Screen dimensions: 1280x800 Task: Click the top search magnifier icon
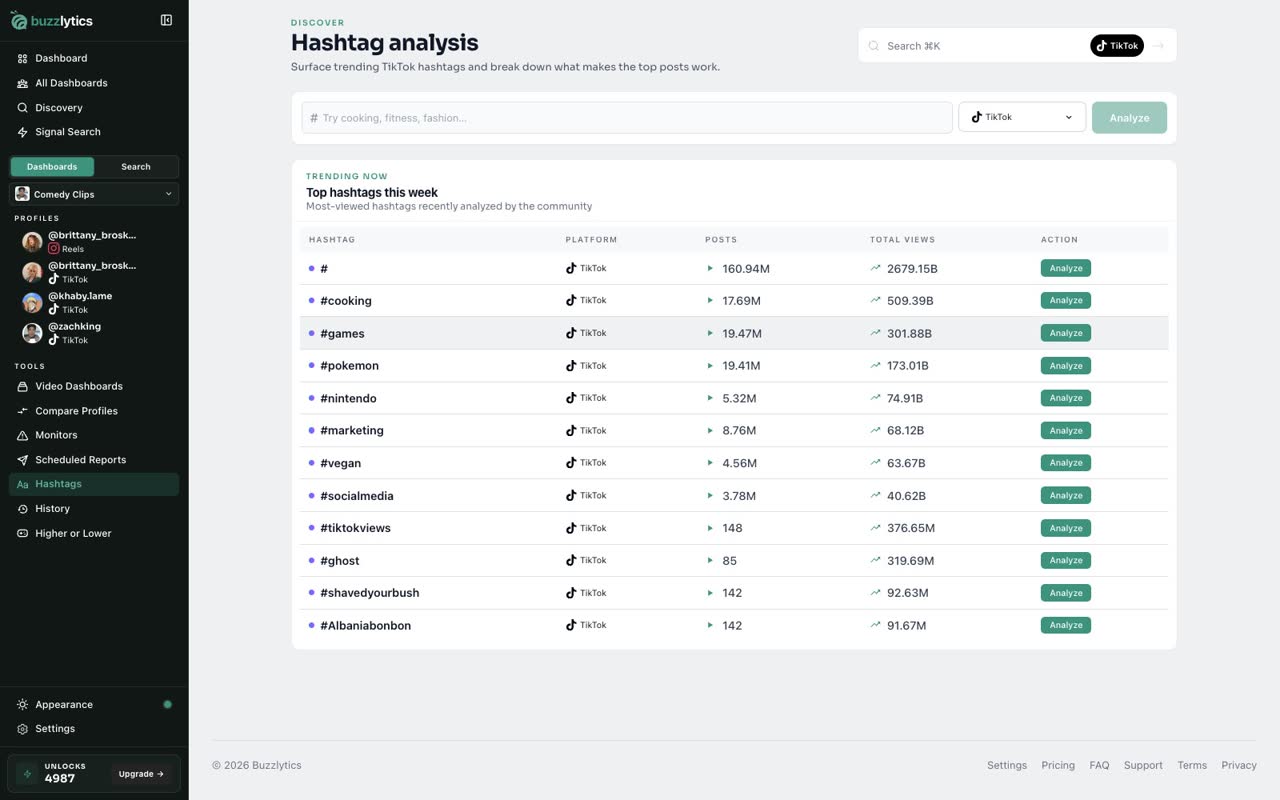[873, 46]
